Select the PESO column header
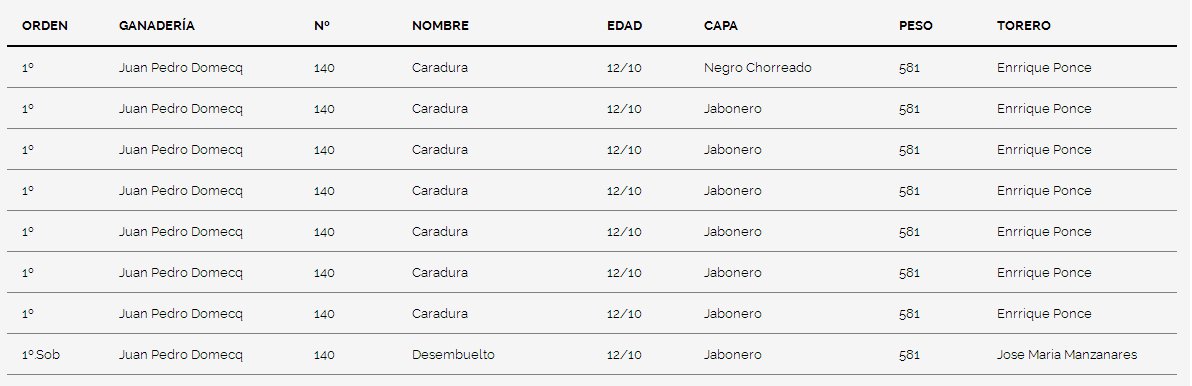 915,26
